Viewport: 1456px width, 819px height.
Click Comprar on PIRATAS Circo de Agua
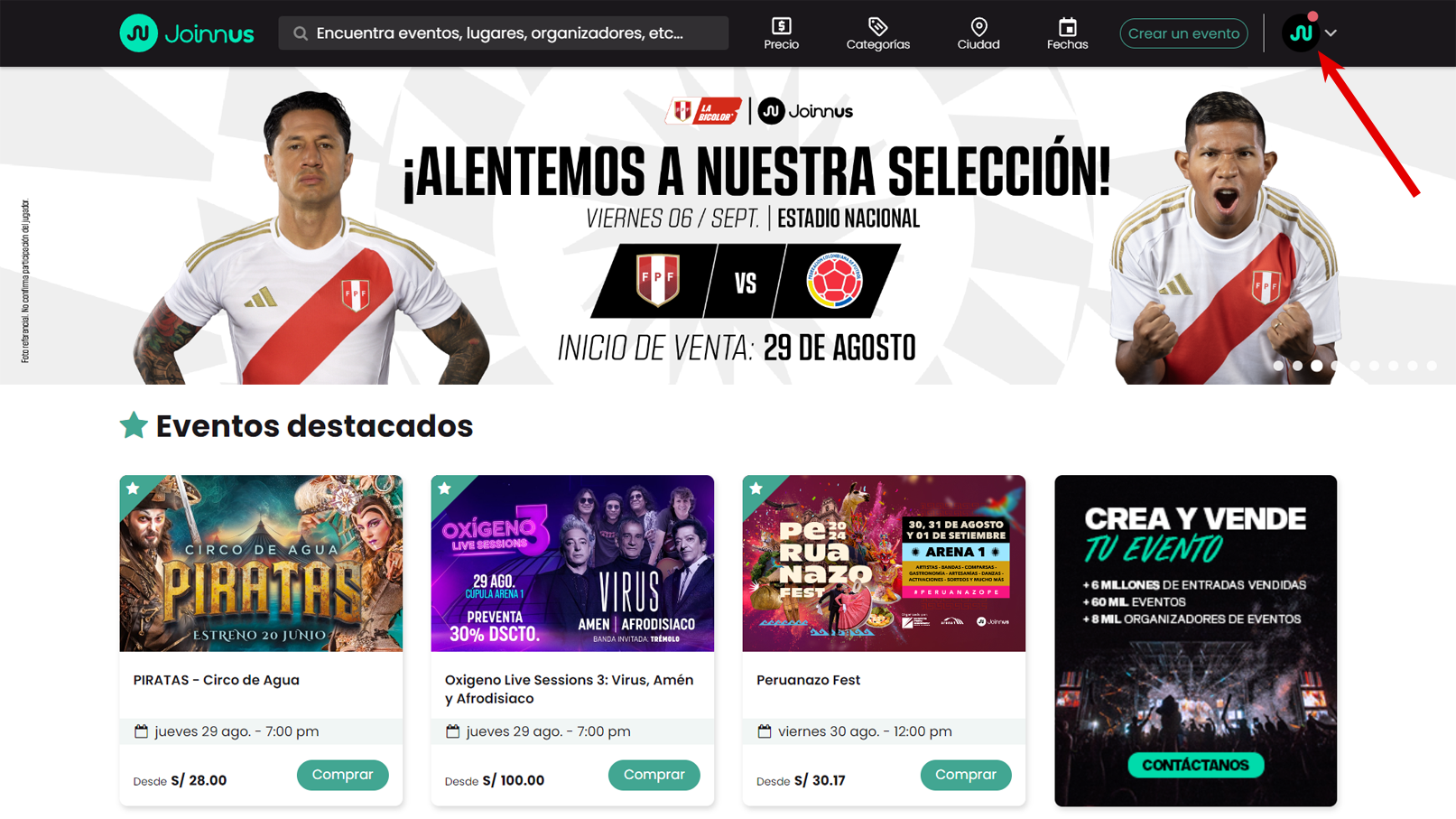[x=342, y=775]
